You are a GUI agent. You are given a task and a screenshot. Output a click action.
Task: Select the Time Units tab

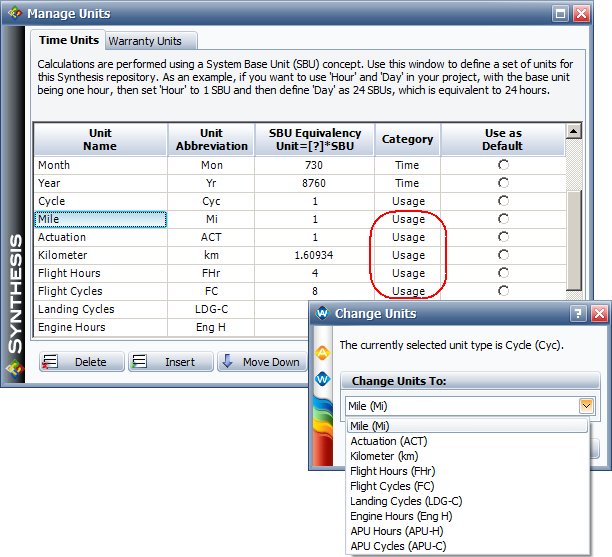68,40
